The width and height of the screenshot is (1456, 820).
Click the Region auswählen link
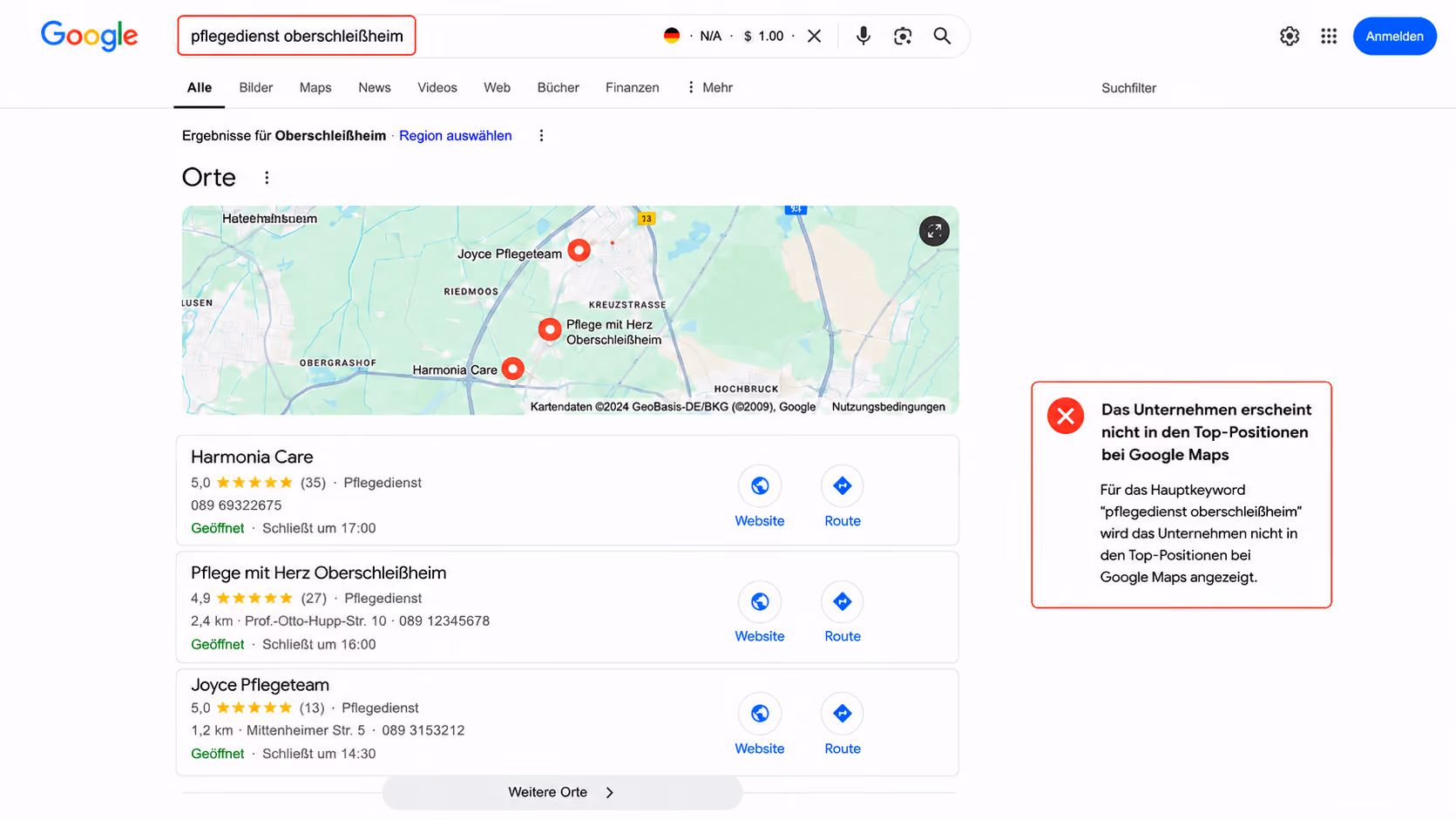[456, 136]
